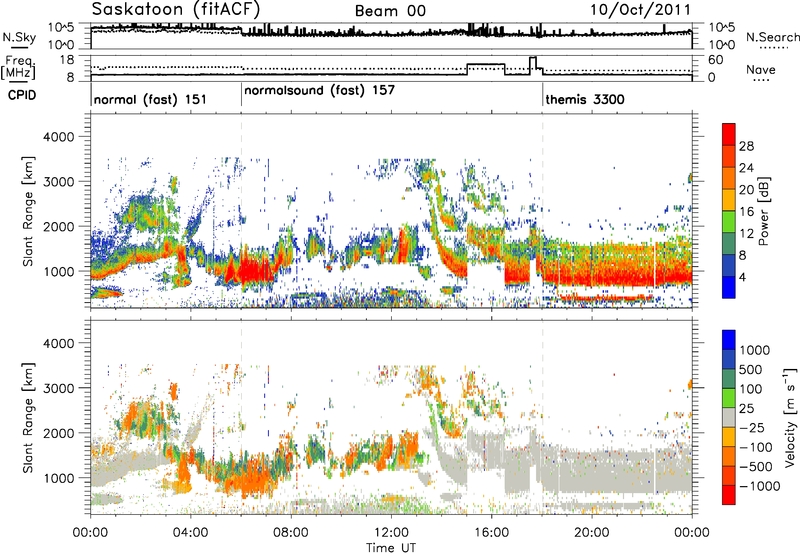The height and width of the screenshot is (554, 800).
Task: Click the 100 velocity colorbar tick label
Action: pyautogui.click(x=751, y=389)
